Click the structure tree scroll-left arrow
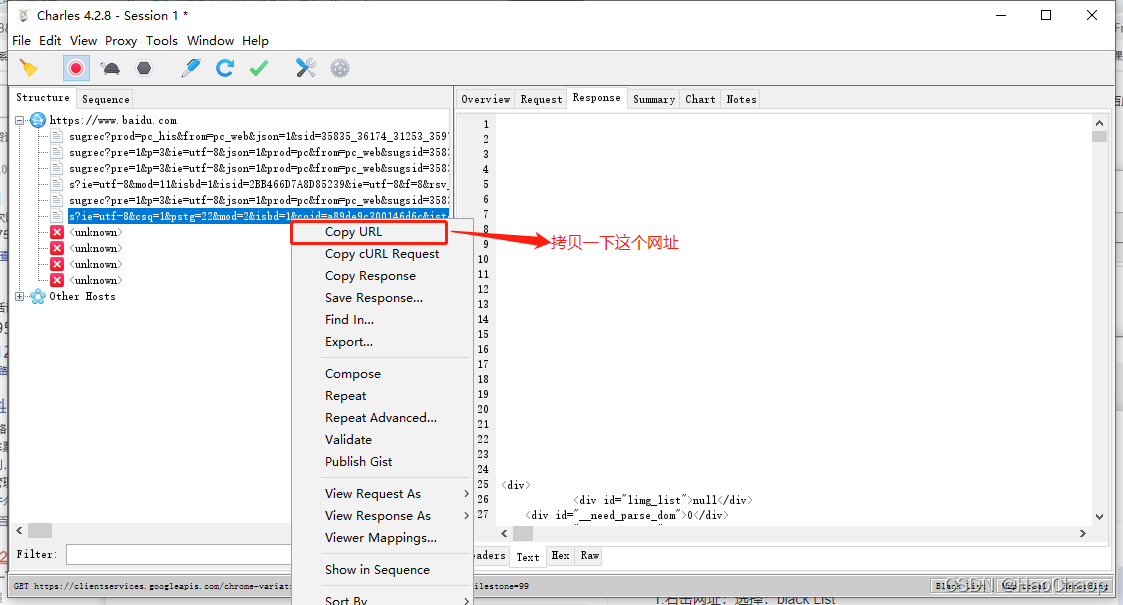The image size is (1123, 605). tap(19, 531)
